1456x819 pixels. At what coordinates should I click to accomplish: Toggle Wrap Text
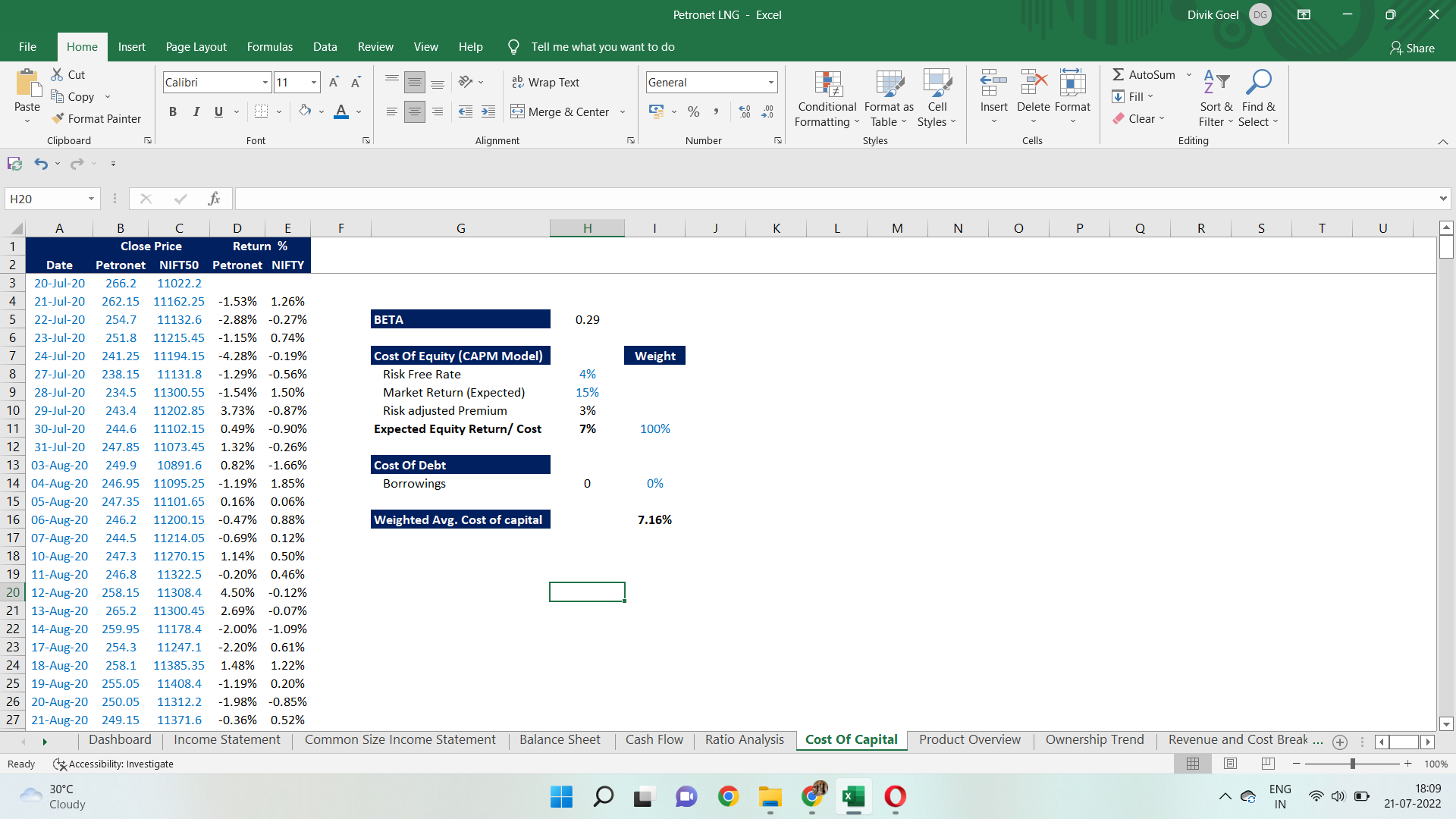[x=545, y=82]
